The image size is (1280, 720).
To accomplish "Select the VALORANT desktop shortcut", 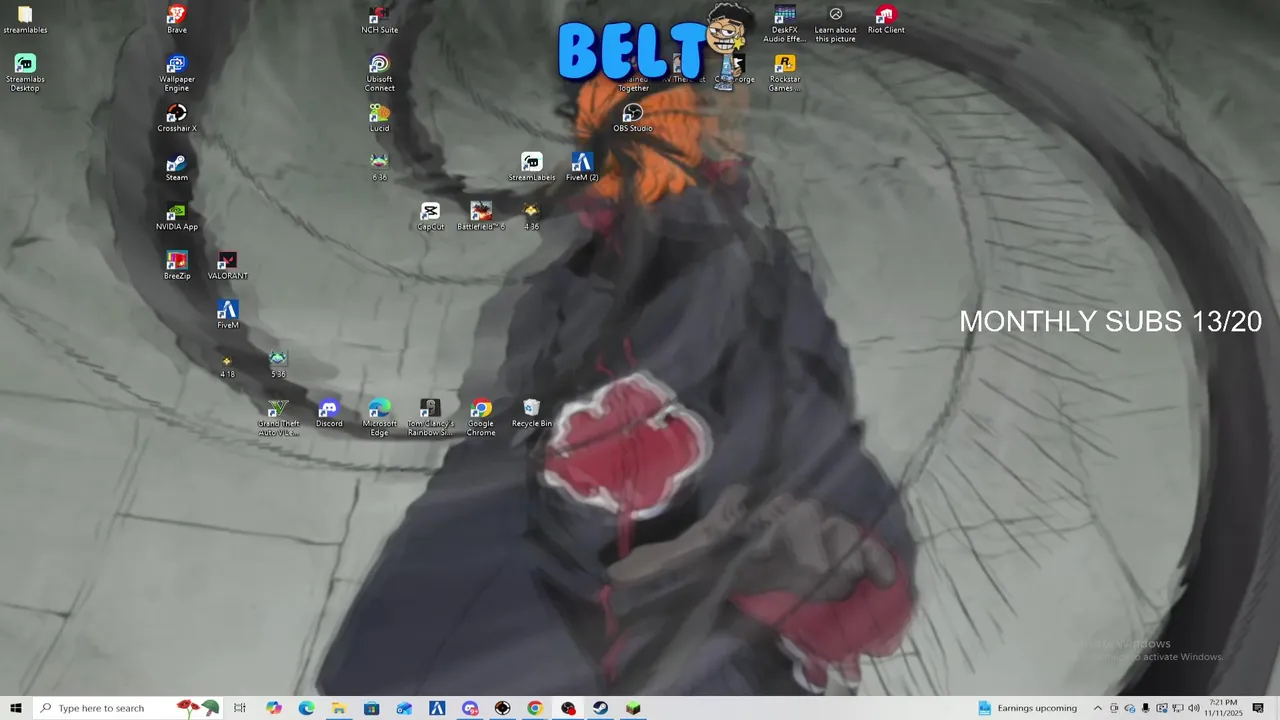I will 227,265.
